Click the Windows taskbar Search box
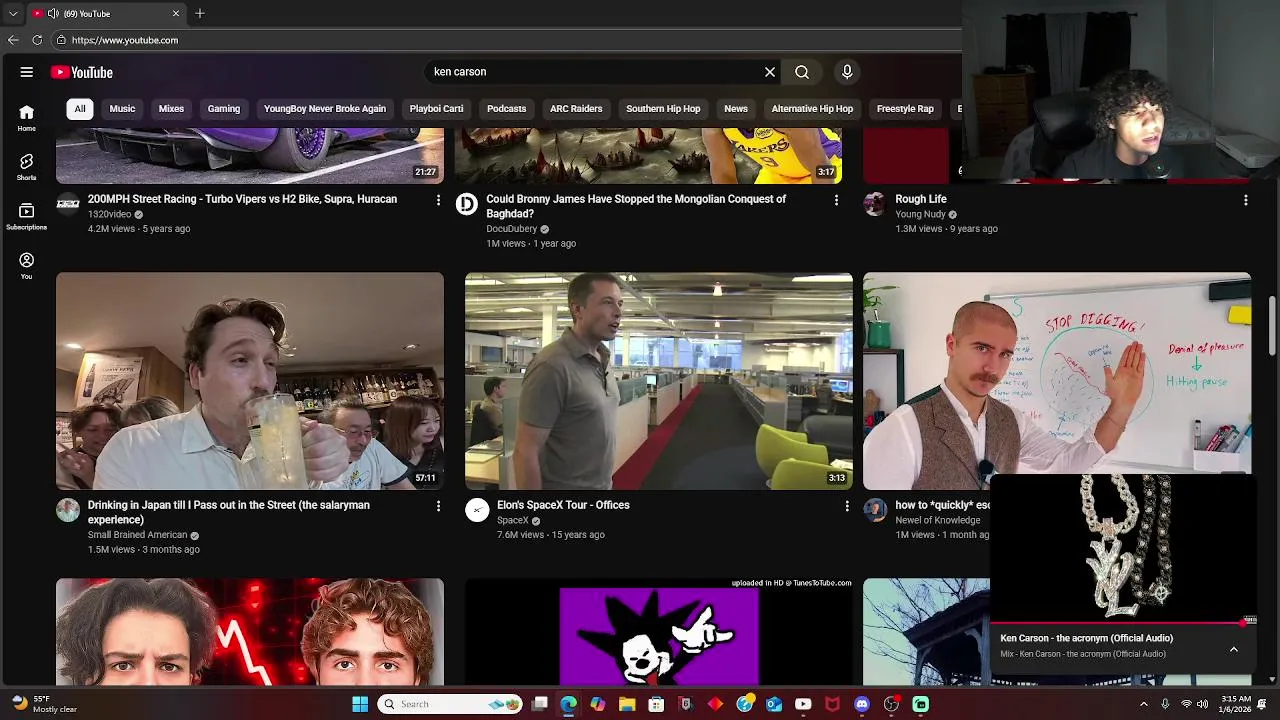Viewport: 1280px width, 720px height. (451, 704)
